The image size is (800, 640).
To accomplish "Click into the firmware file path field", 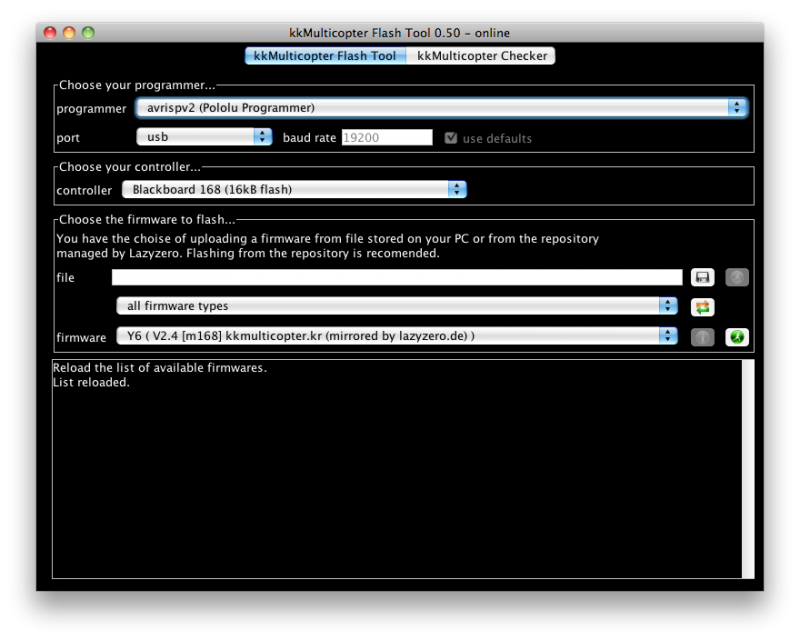I will 396,277.
